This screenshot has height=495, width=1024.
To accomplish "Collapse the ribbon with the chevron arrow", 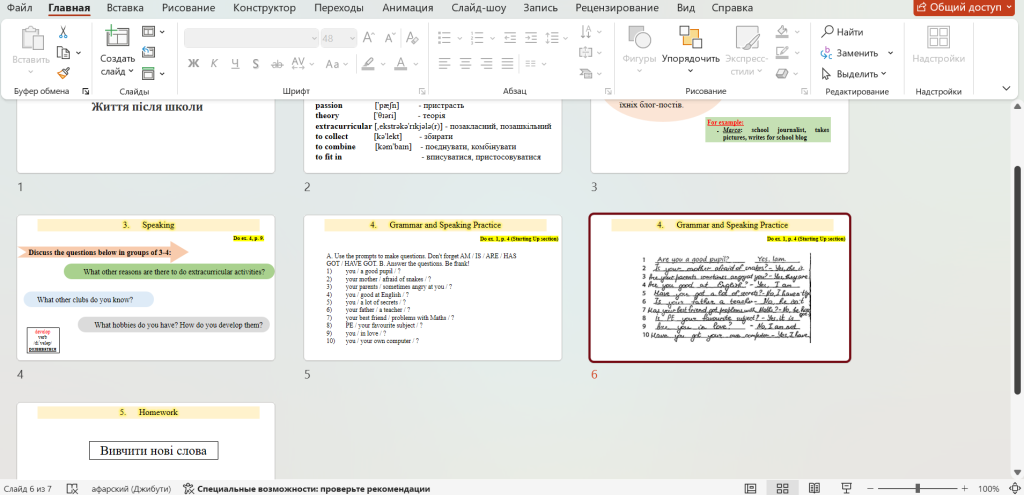I will click(1007, 90).
